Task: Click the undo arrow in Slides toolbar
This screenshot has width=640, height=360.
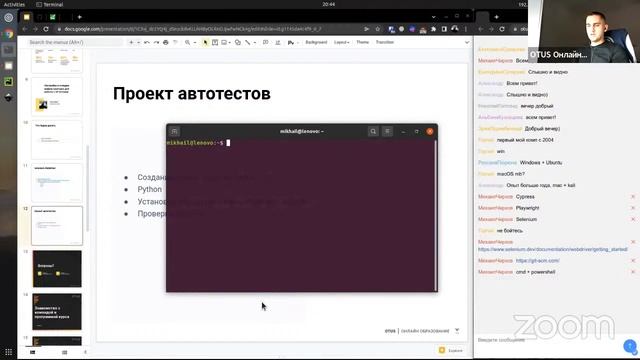Action: click(x=147, y=42)
